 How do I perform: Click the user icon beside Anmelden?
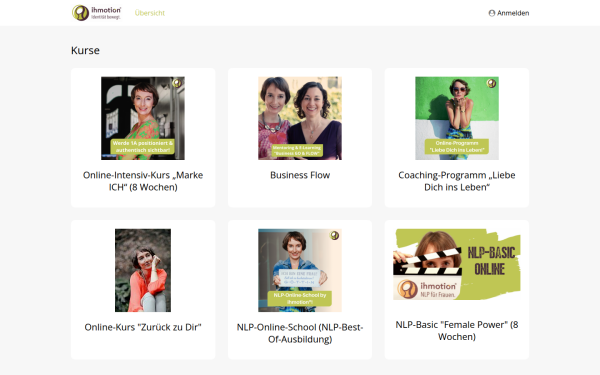pyautogui.click(x=492, y=13)
